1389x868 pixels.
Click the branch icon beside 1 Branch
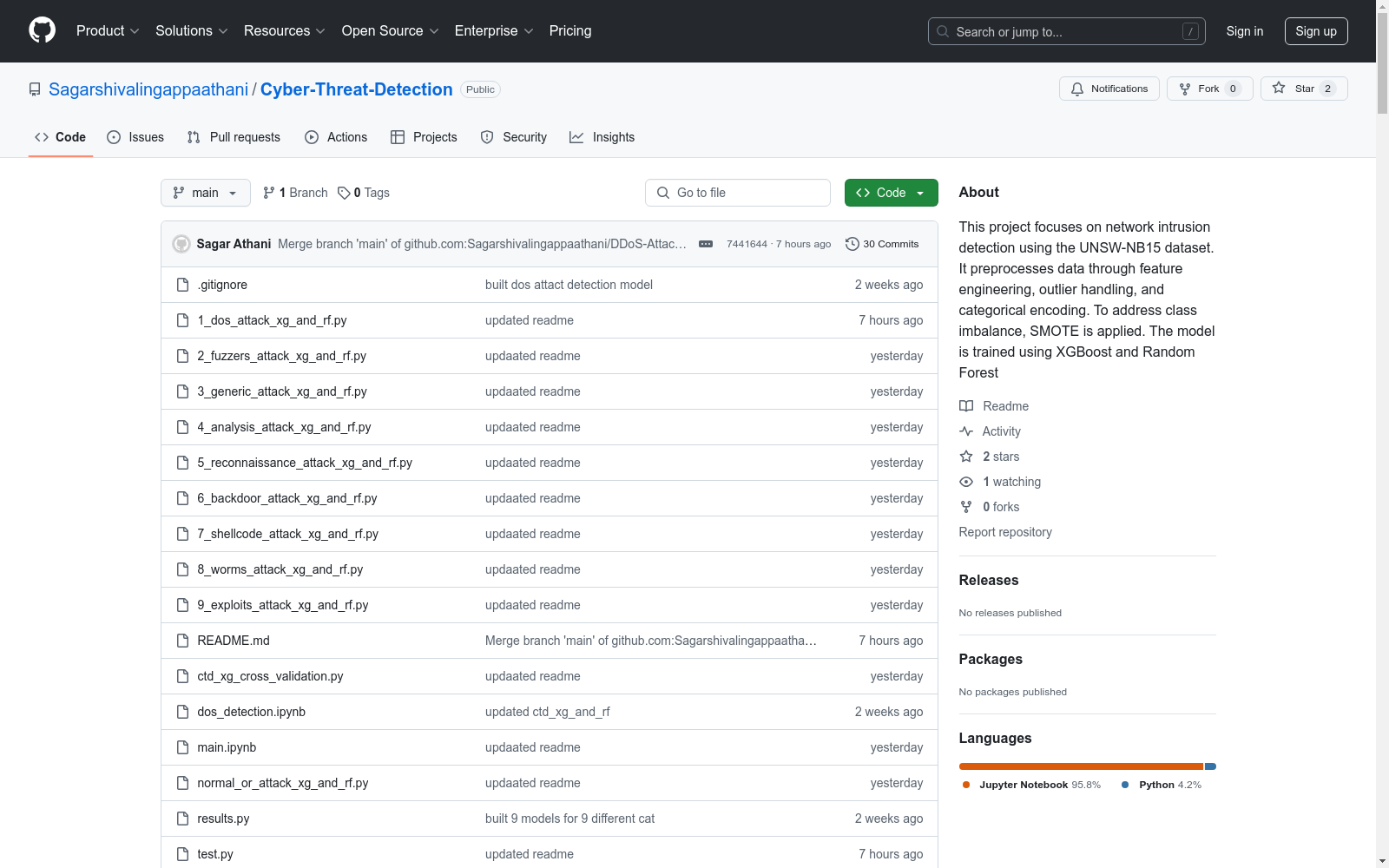click(269, 193)
